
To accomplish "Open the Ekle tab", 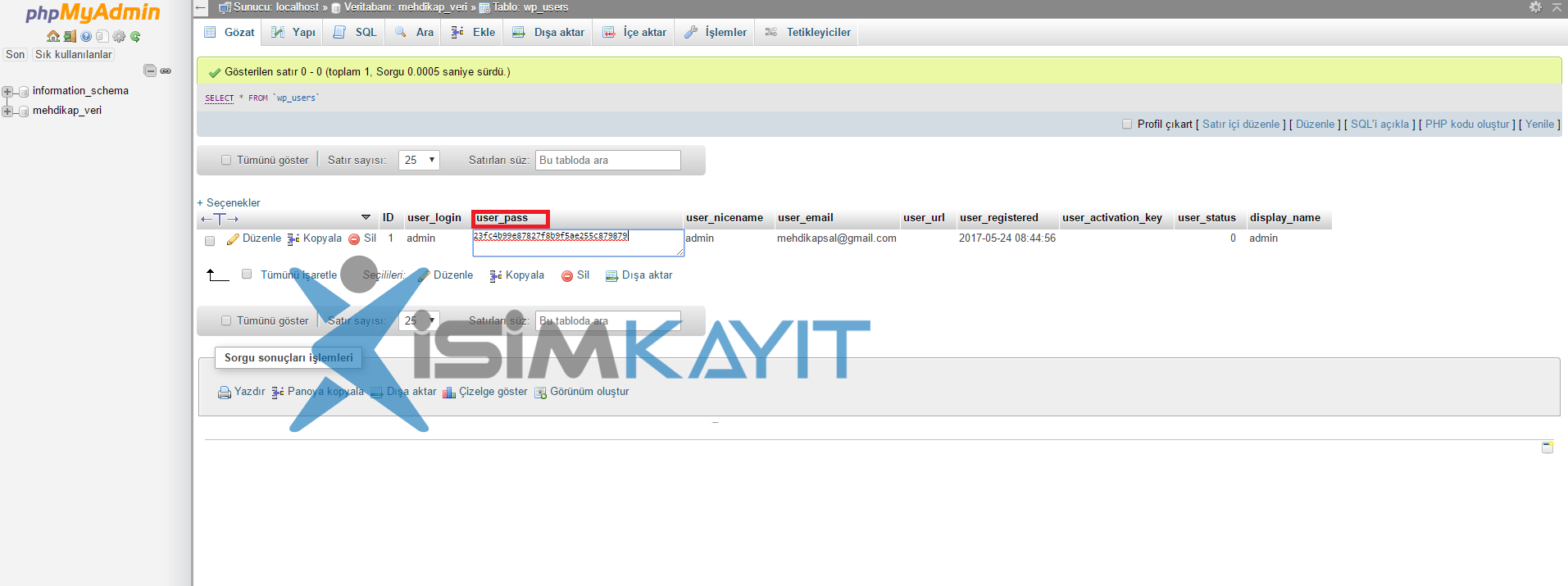I will tap(473, 32).
